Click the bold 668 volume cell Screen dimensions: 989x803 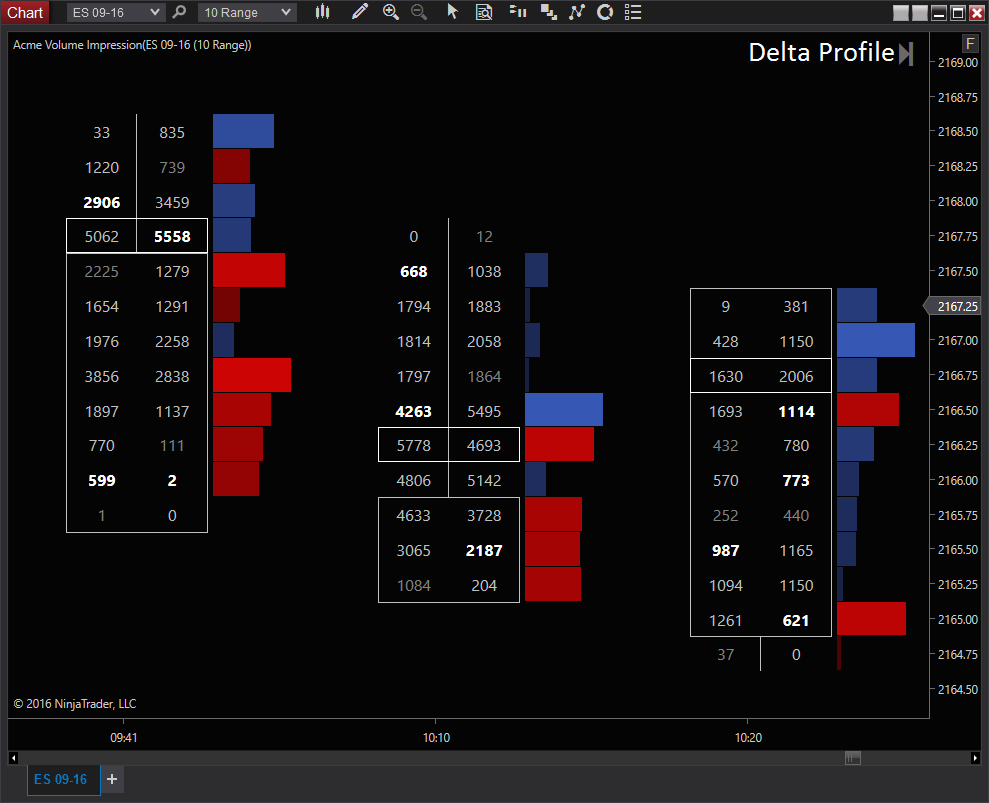414,272
